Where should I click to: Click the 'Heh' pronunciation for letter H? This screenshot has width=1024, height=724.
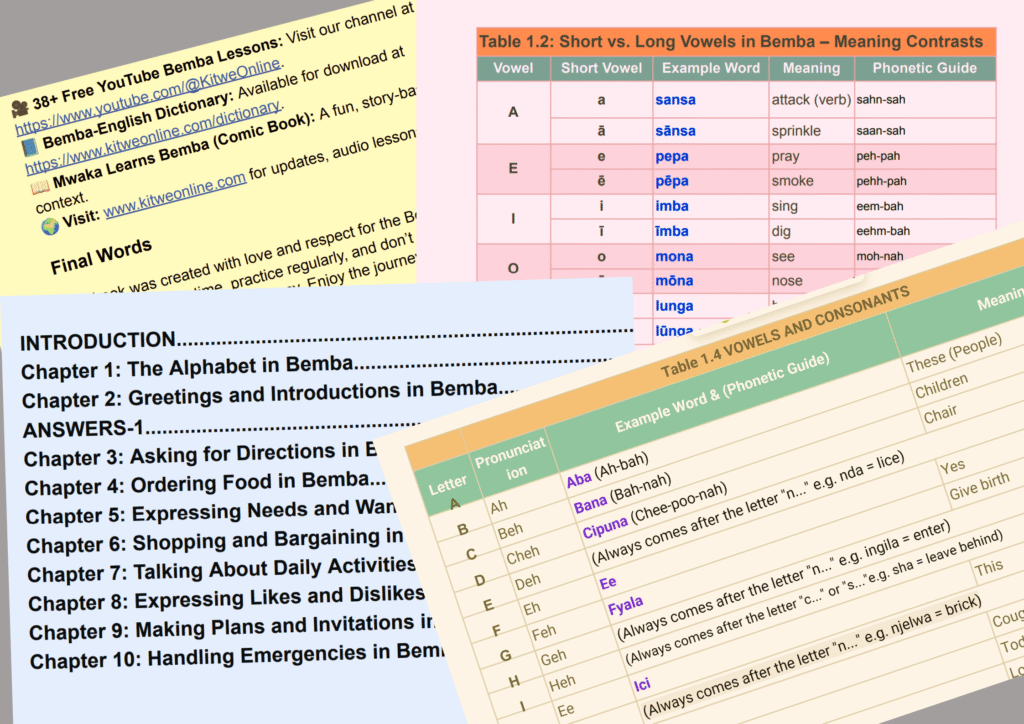click(x=562, y=684)
